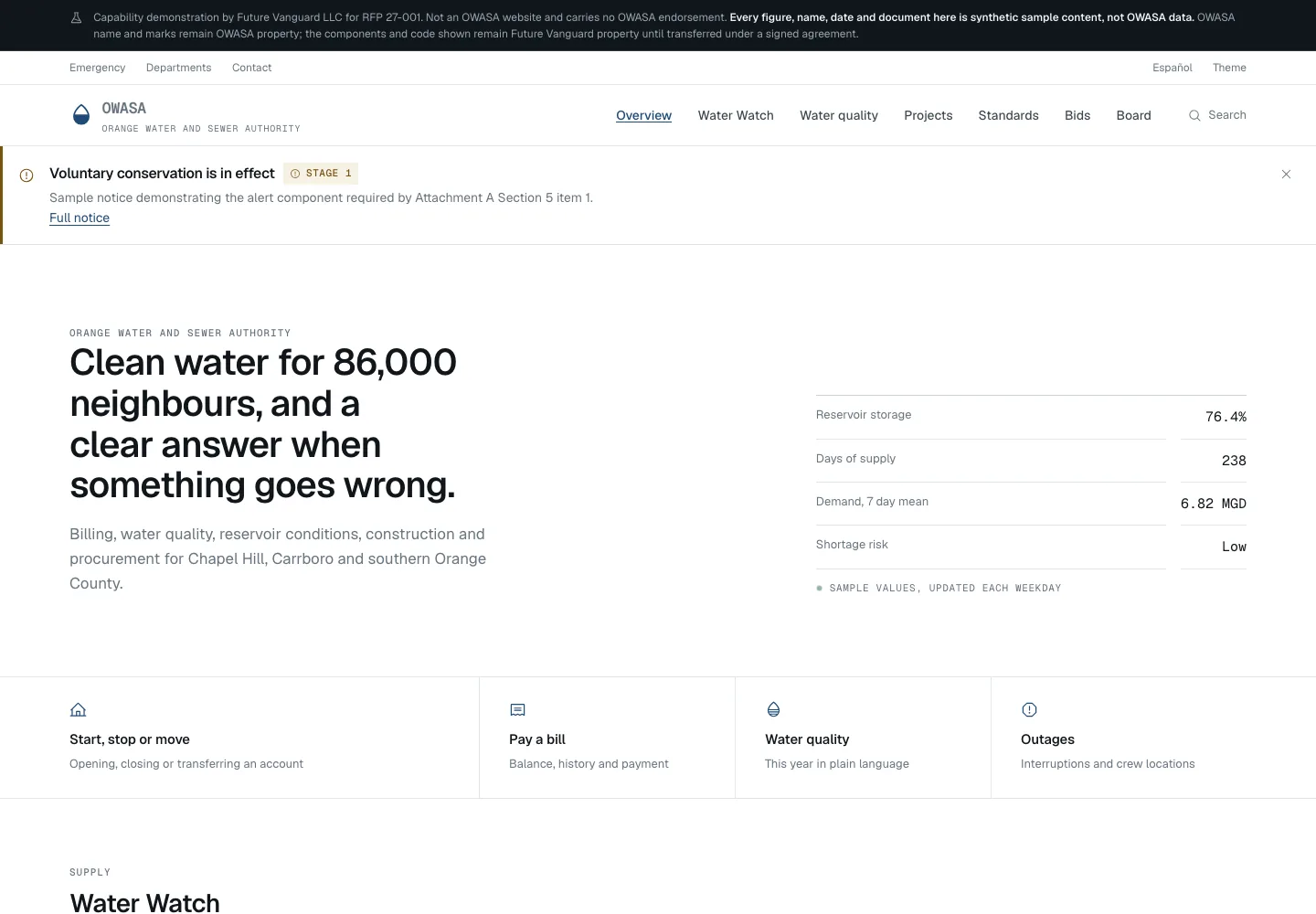This screenshot has height=914, width=1316.
Task: Open the Full notice link
Action: click(80, 218)
